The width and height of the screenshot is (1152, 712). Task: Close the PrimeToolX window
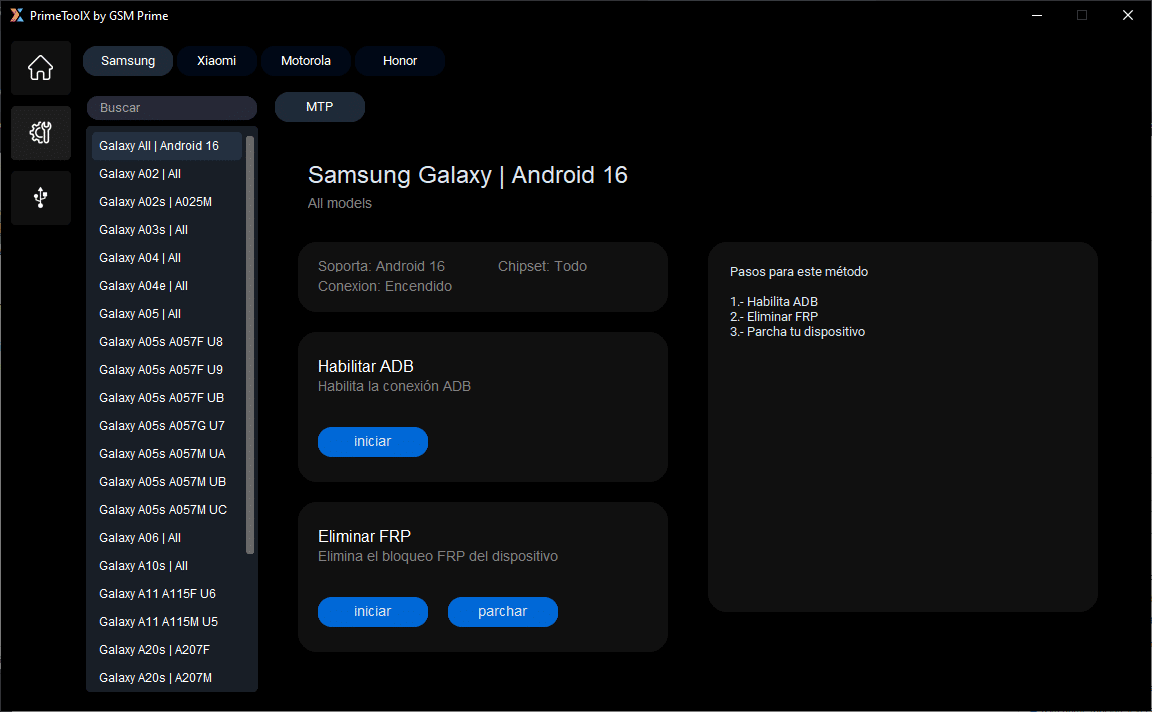click(1127, 16)
